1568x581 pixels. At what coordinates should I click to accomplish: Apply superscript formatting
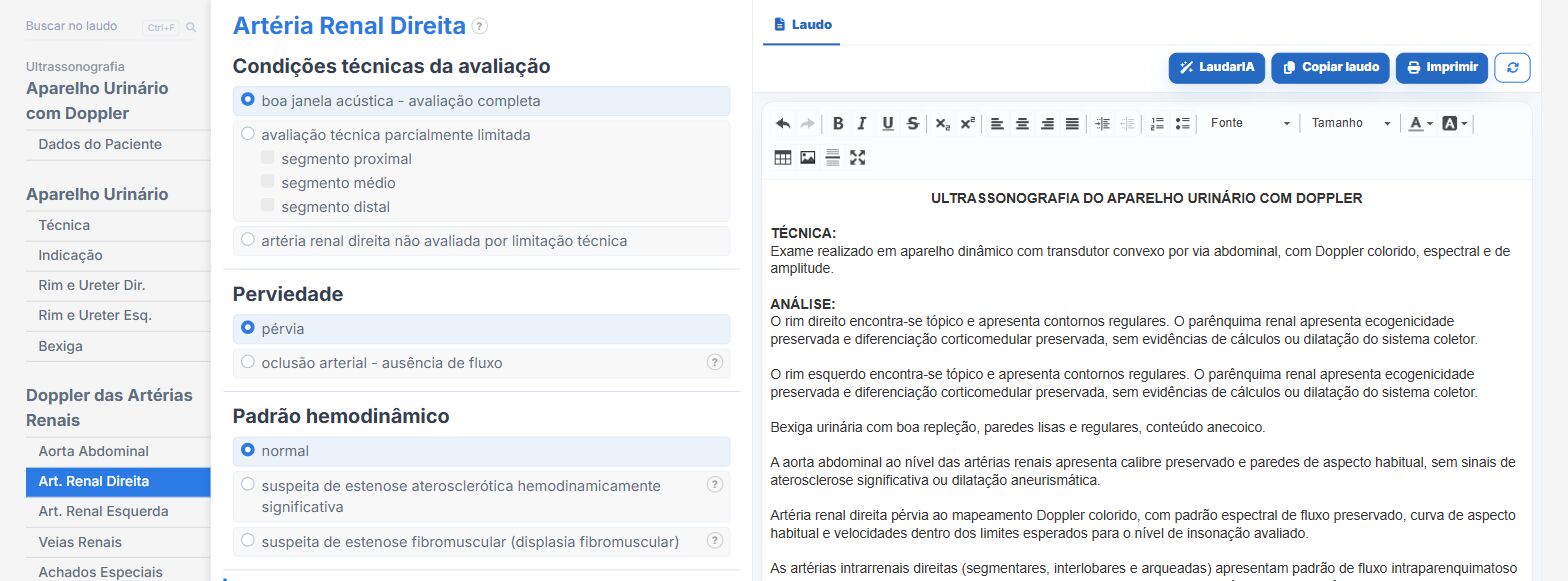967,123
